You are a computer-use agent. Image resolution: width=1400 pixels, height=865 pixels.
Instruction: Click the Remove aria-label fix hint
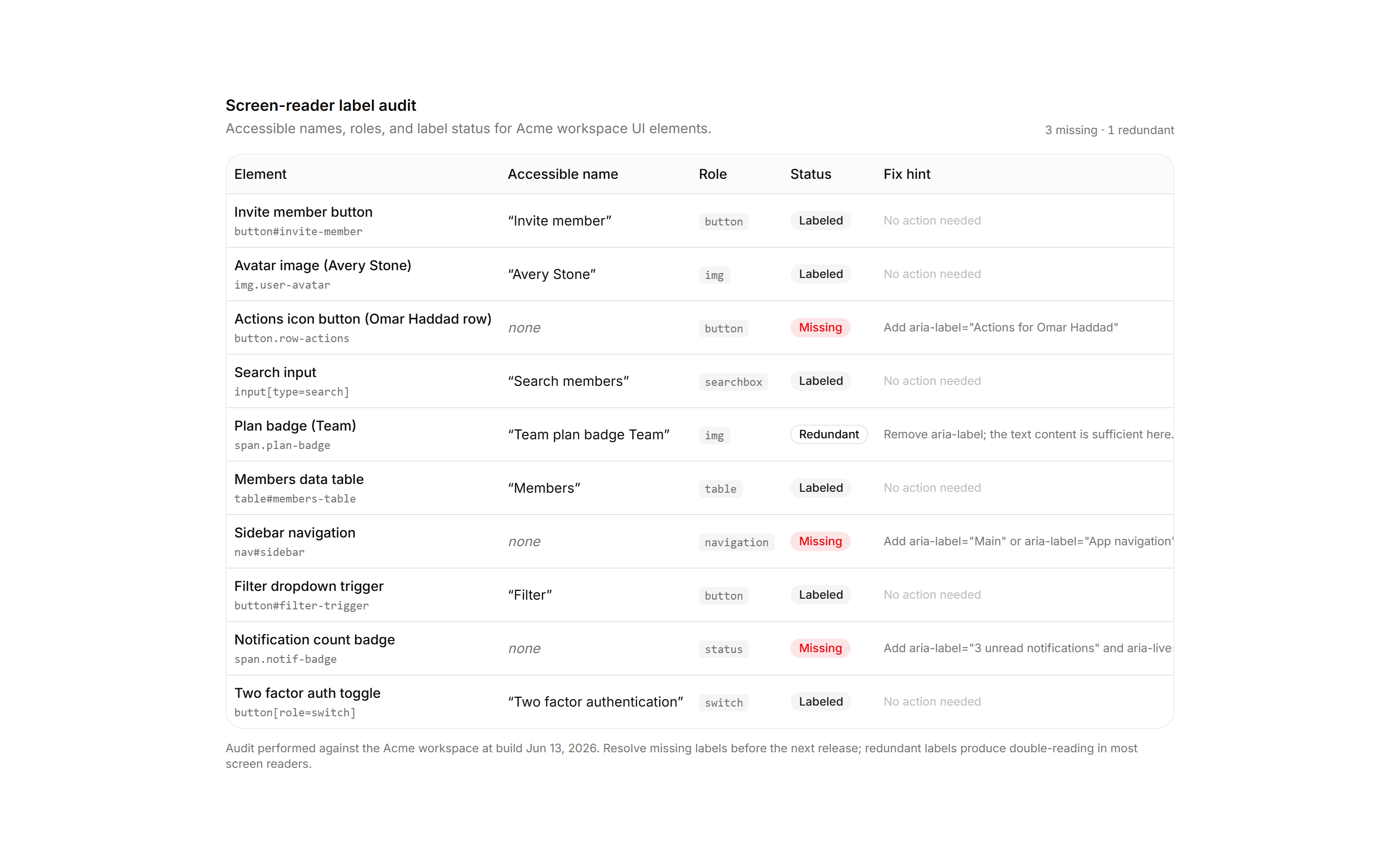click(x=1028, y=434)
